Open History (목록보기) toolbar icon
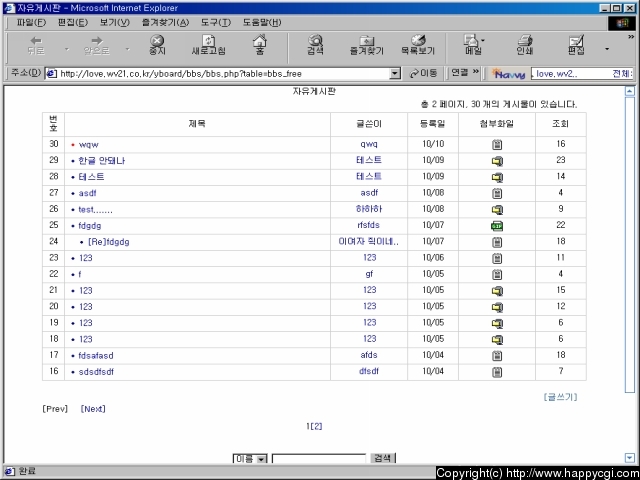The width and height of the screenshot is (640, 480). pos(418,45)
